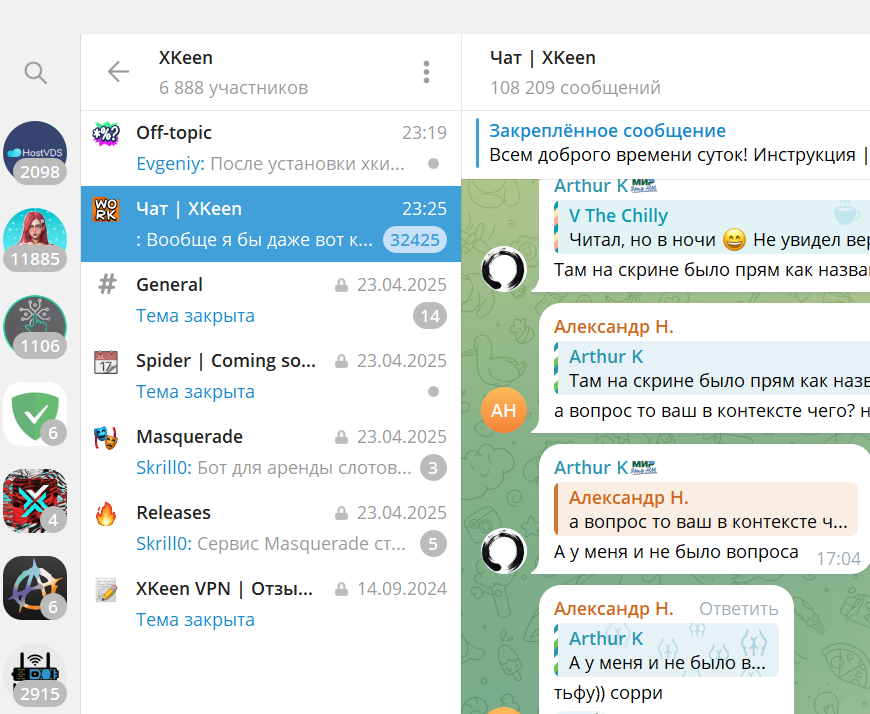
Task: Click the 14 unread badge on General
Action: click(x=430, y=316)
